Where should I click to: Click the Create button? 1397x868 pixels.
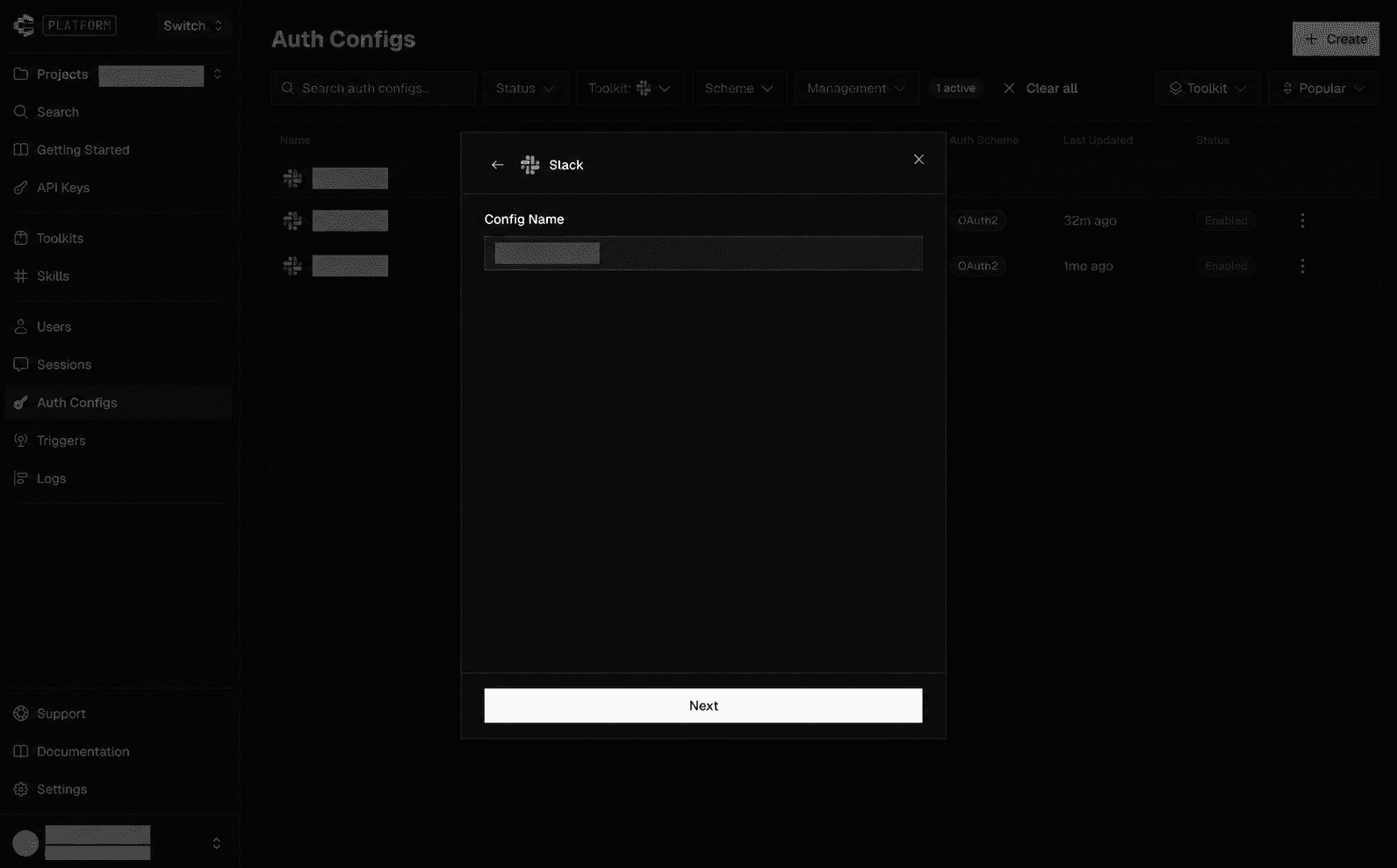tap(1336, 39)
